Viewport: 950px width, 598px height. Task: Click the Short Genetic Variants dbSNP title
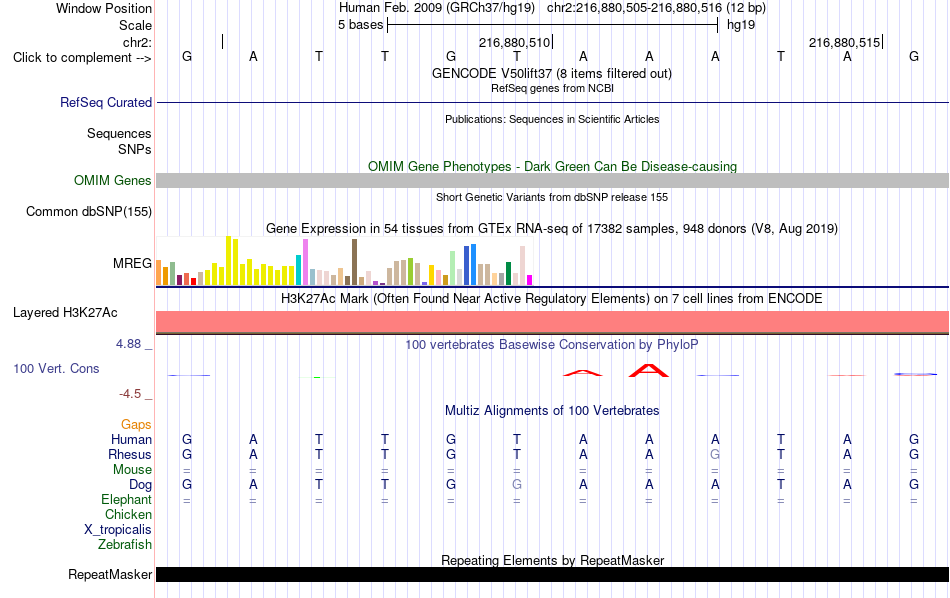552,198
